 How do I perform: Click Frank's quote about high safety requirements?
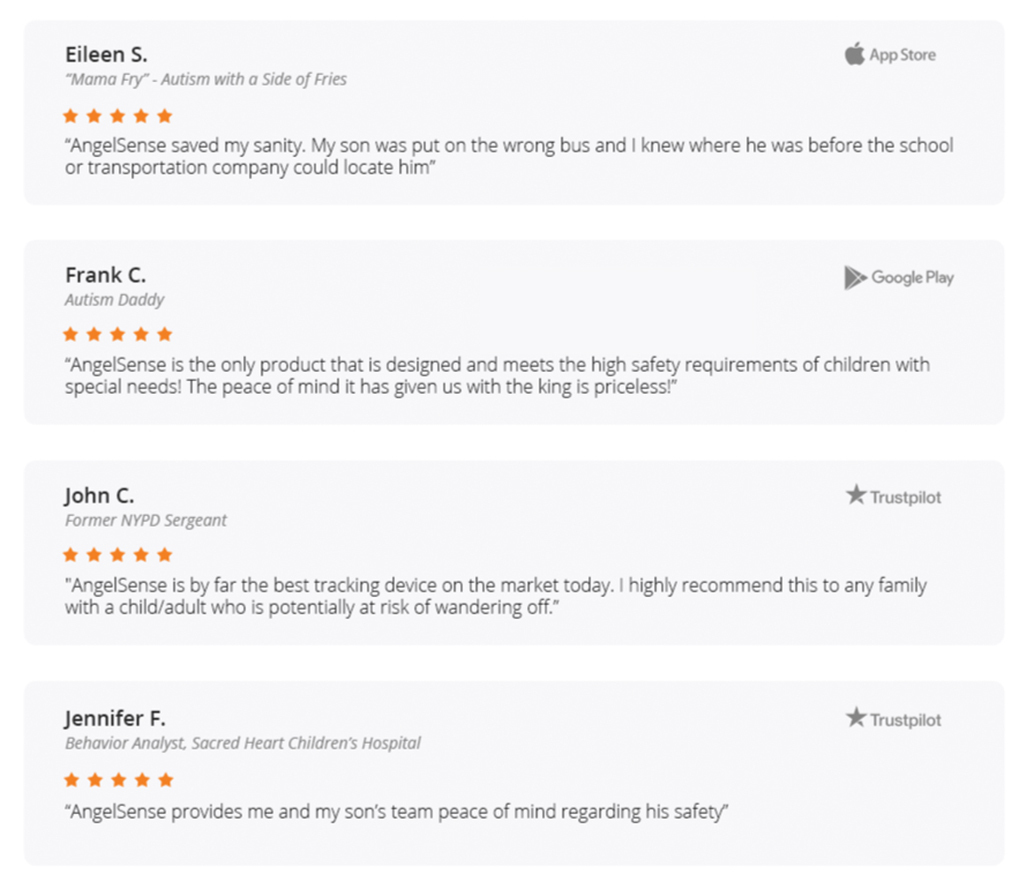pyautogui.click(x=498, y=375)
